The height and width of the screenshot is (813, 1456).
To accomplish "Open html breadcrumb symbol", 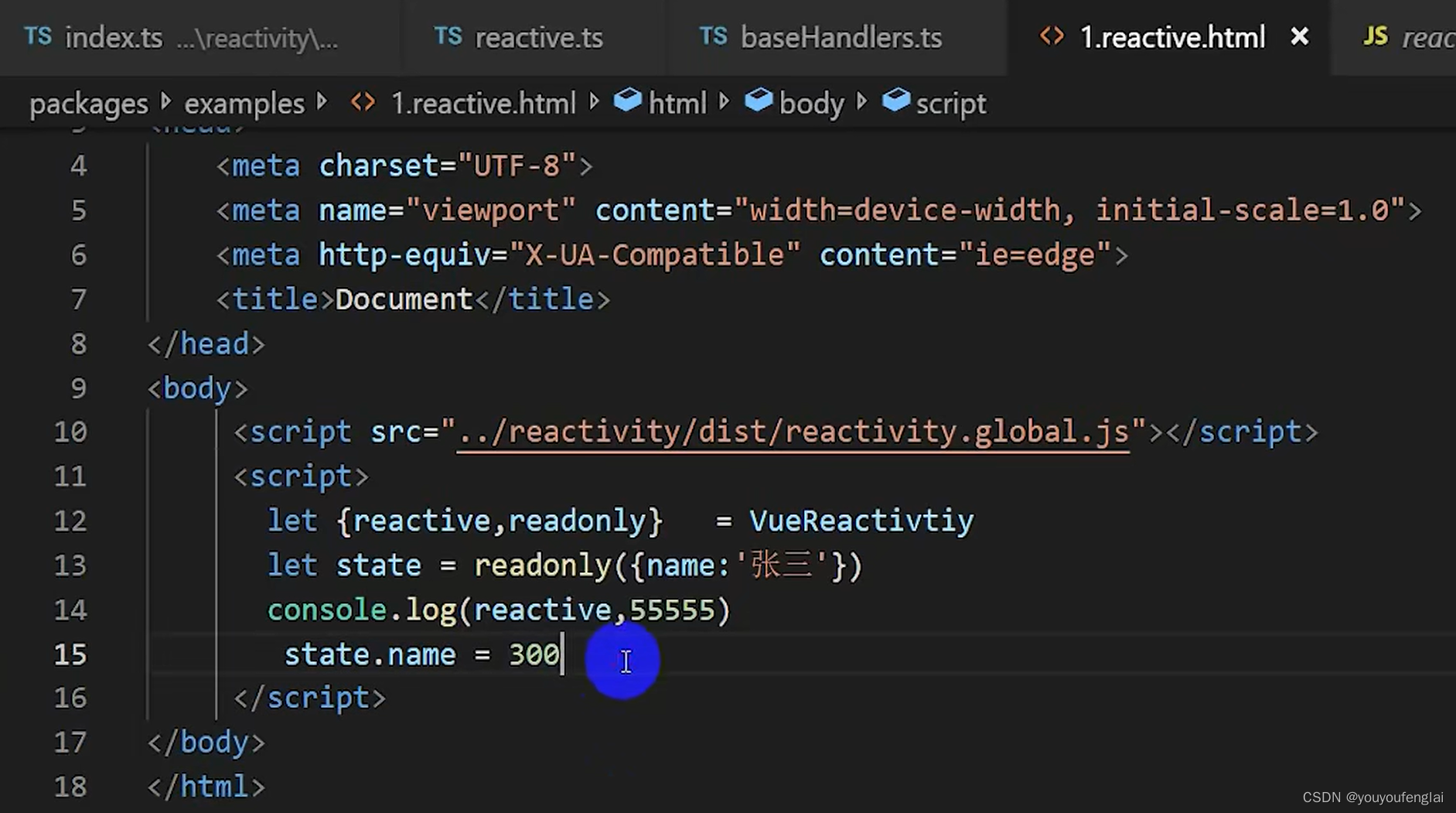I will coord(677,104).
